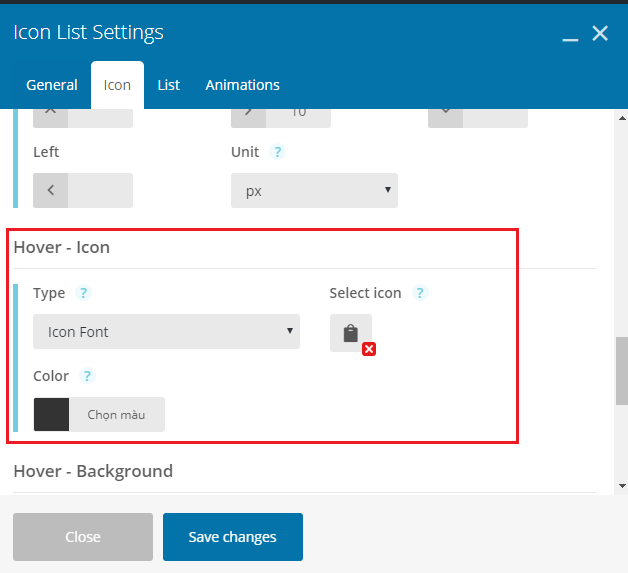628x573 pixels.
Task: Open help tooltip next to Unit label
Action: coord(277,152)
